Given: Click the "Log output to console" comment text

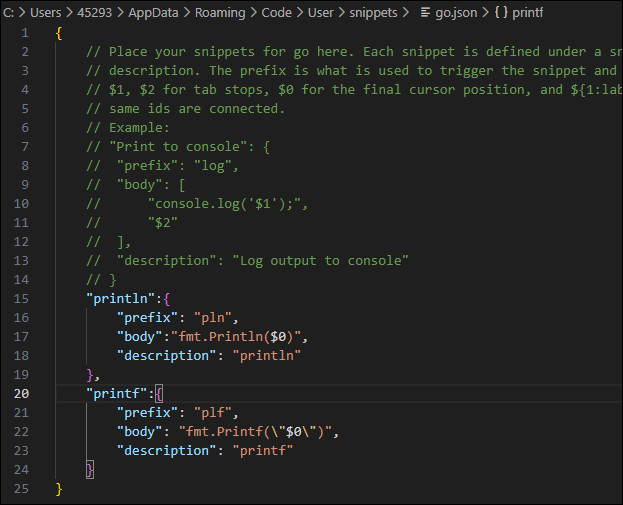Looking at the screenshot, I should [x=320, y=261].
